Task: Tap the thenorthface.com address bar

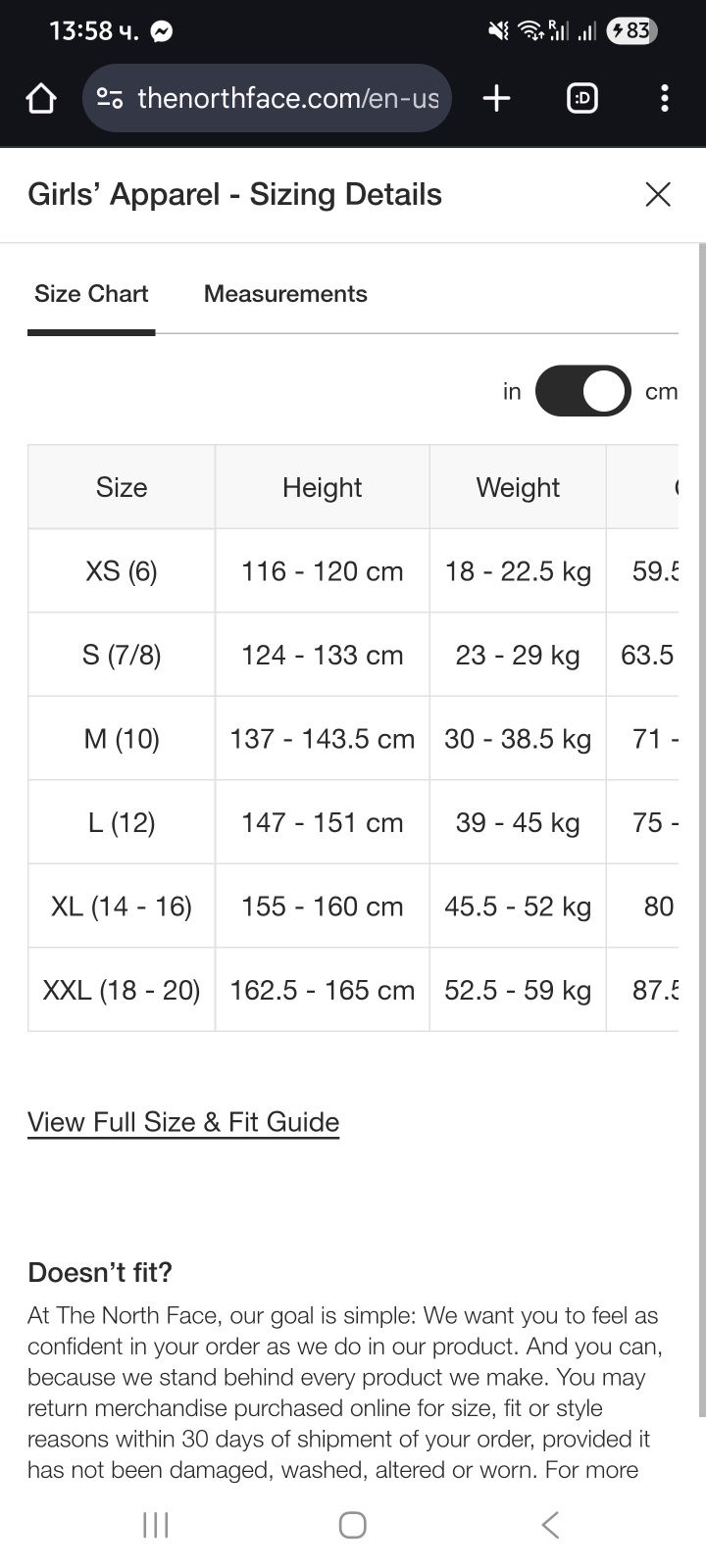Action: (x=267, y=98)
